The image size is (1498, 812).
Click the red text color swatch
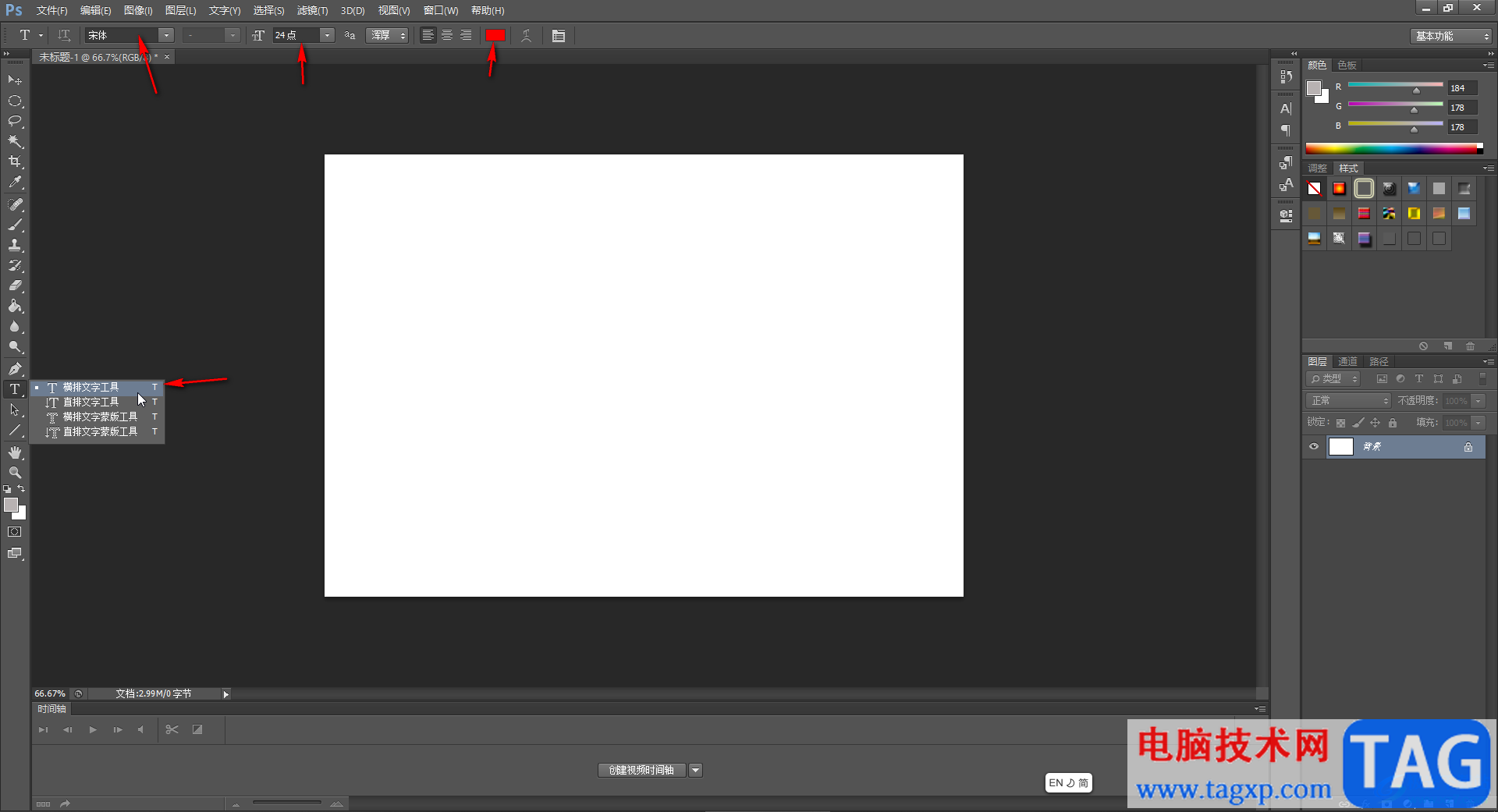(495, 35)
